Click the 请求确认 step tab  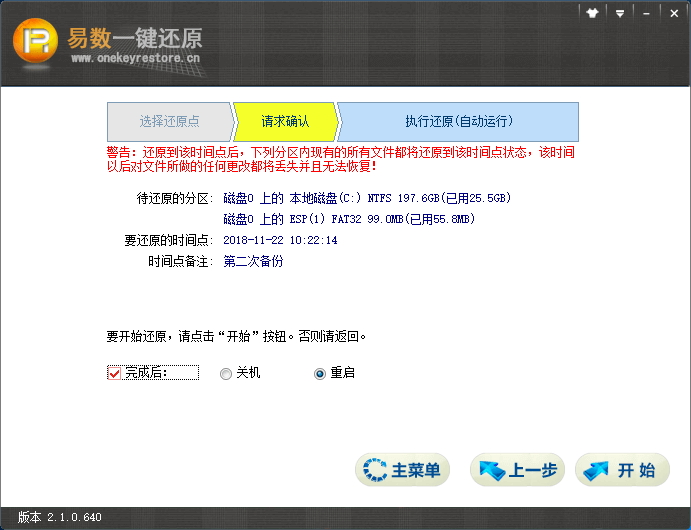coord(284,121)
